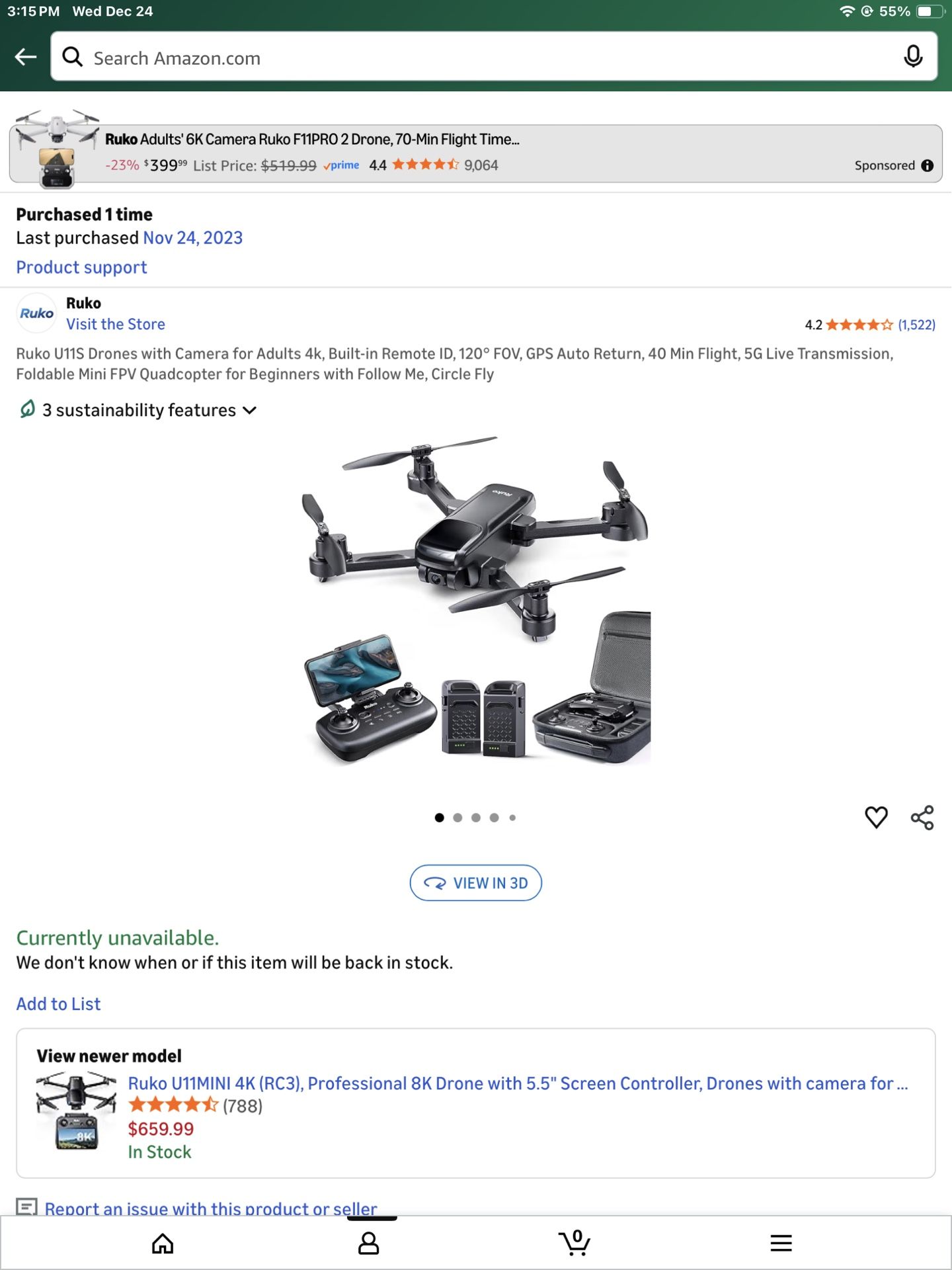The image size is (952, 1270).
Task: Open the cart icon
Action: tap(574, 1243)
